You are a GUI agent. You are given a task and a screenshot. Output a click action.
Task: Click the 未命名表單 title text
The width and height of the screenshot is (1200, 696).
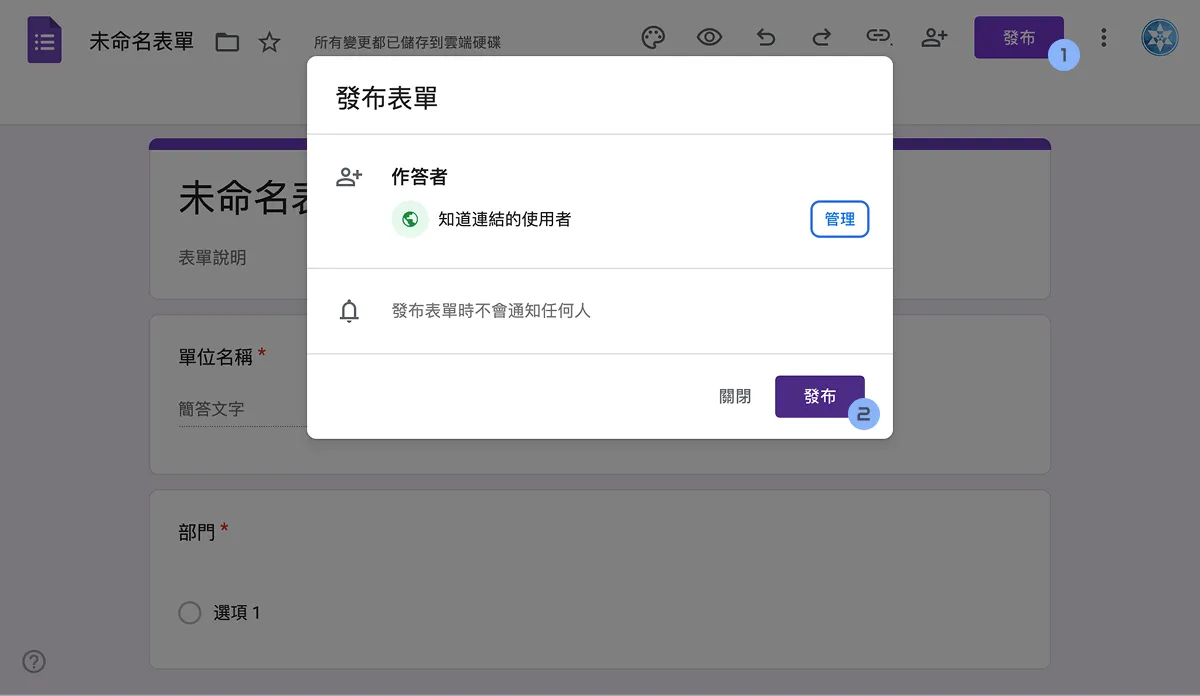140,40
